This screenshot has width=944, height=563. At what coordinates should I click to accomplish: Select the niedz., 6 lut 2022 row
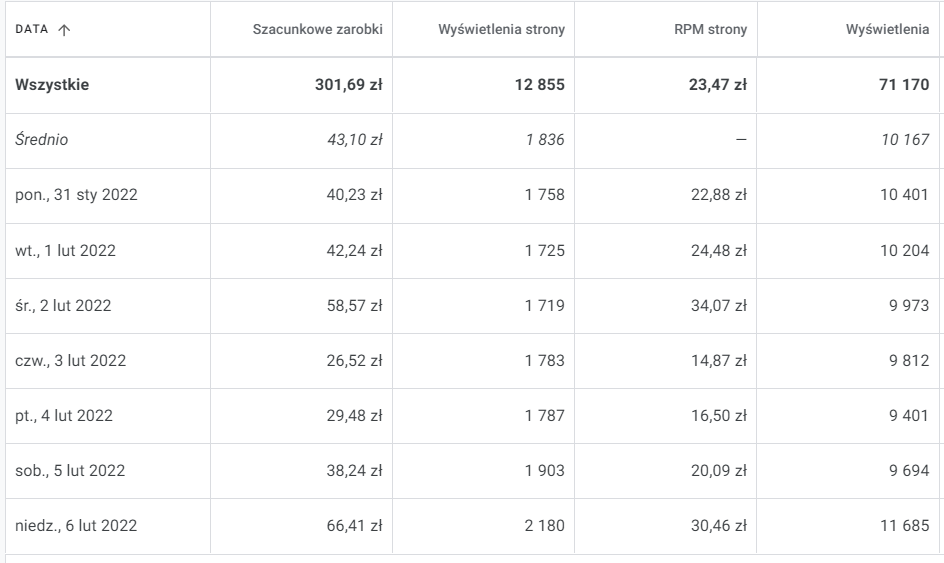(x=76, y=526)
